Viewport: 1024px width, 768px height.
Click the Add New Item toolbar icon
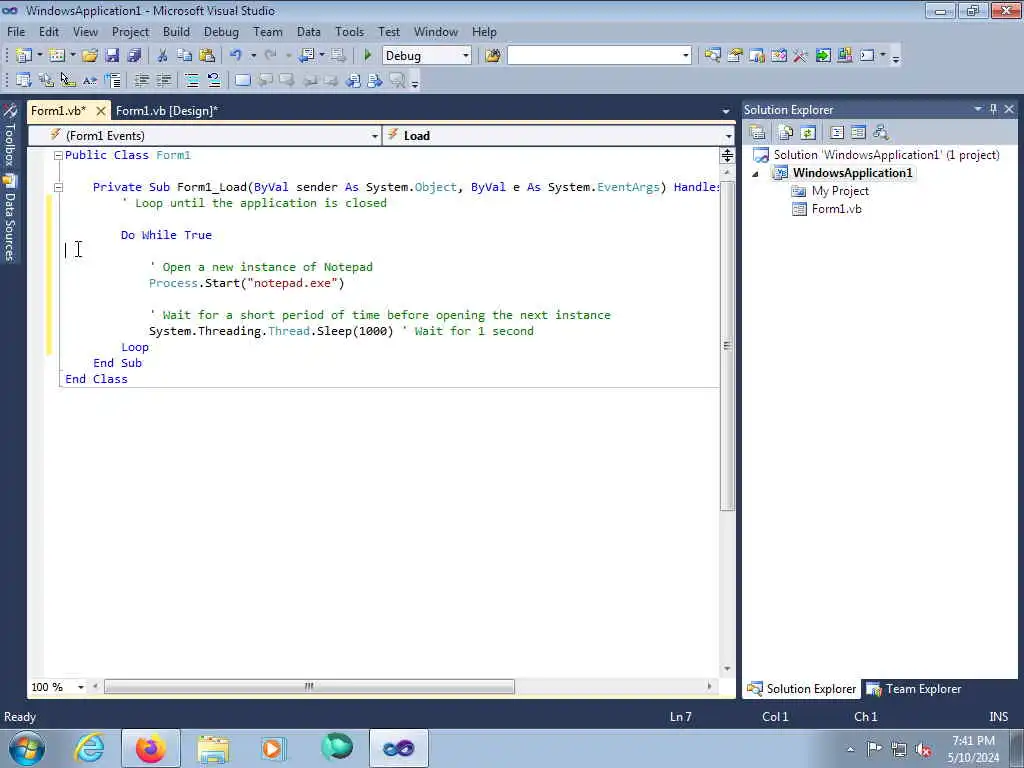(57, 56)
